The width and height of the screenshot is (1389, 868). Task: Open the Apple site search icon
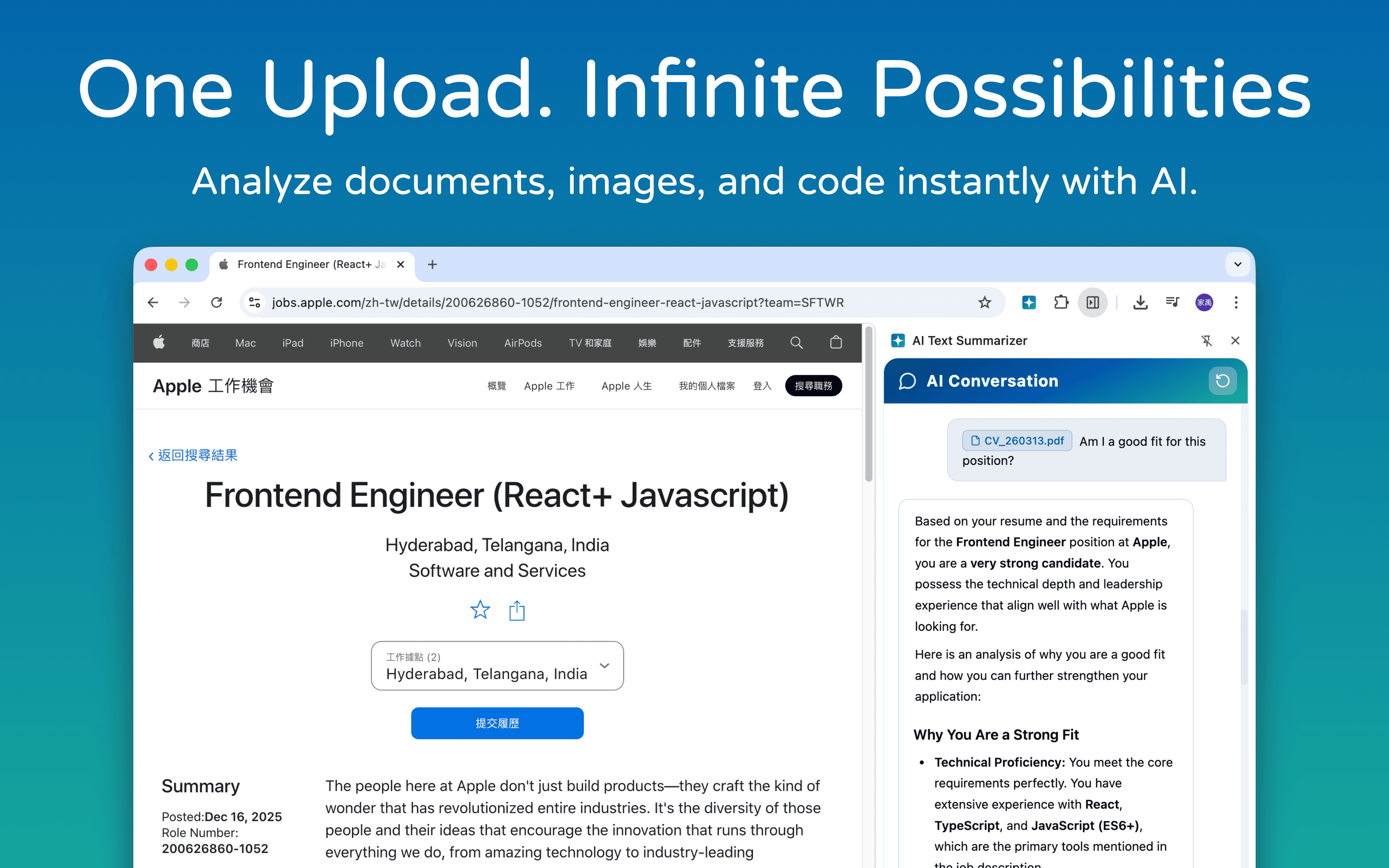click(x=796, y=343)
